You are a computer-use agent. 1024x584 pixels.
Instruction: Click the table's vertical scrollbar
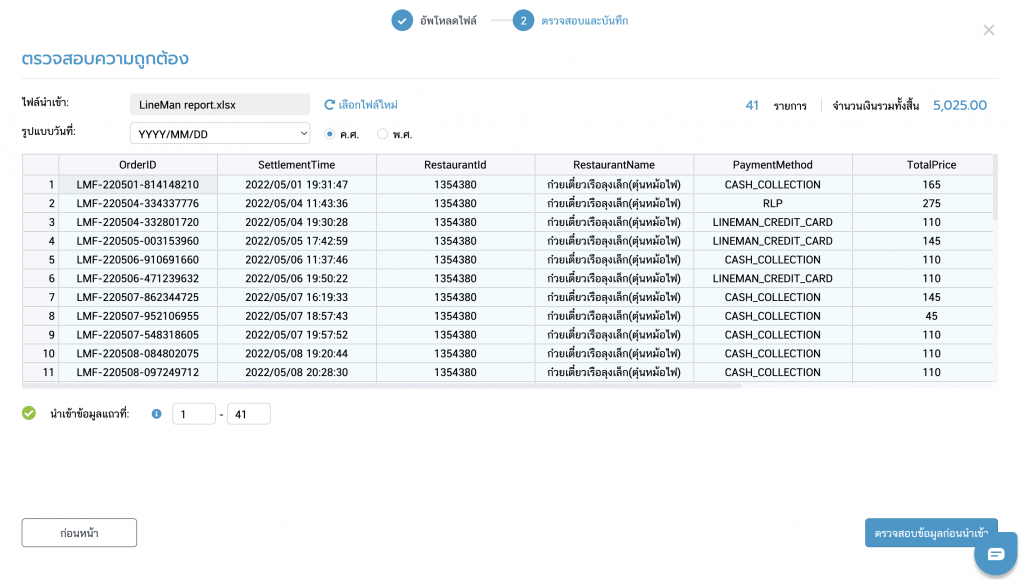[995, 188]
